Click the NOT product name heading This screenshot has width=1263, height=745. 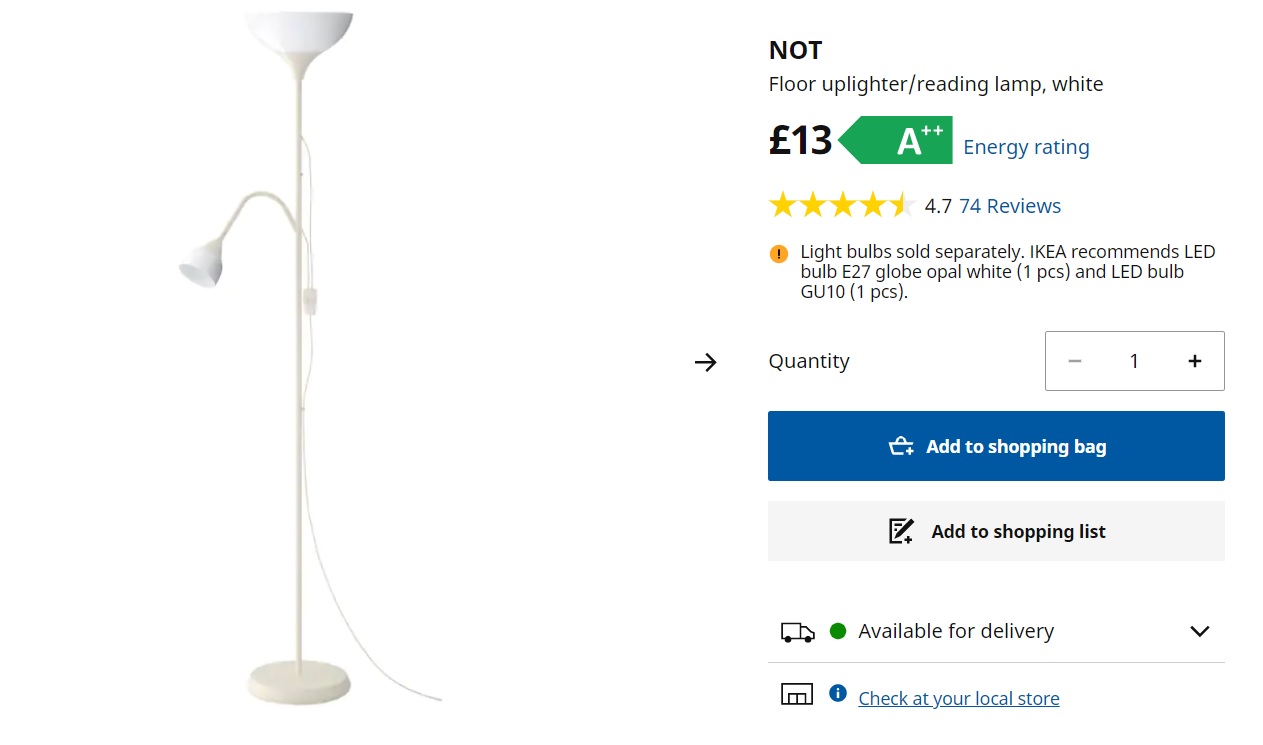pos(795,50)
